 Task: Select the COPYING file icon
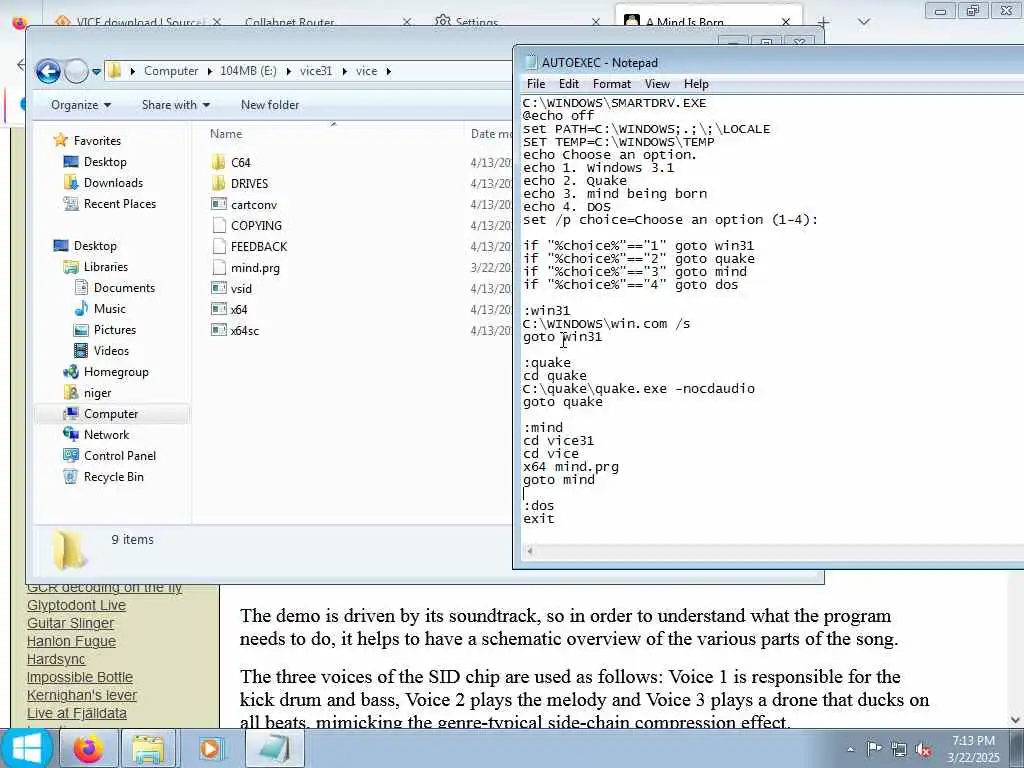pos(219,225)
